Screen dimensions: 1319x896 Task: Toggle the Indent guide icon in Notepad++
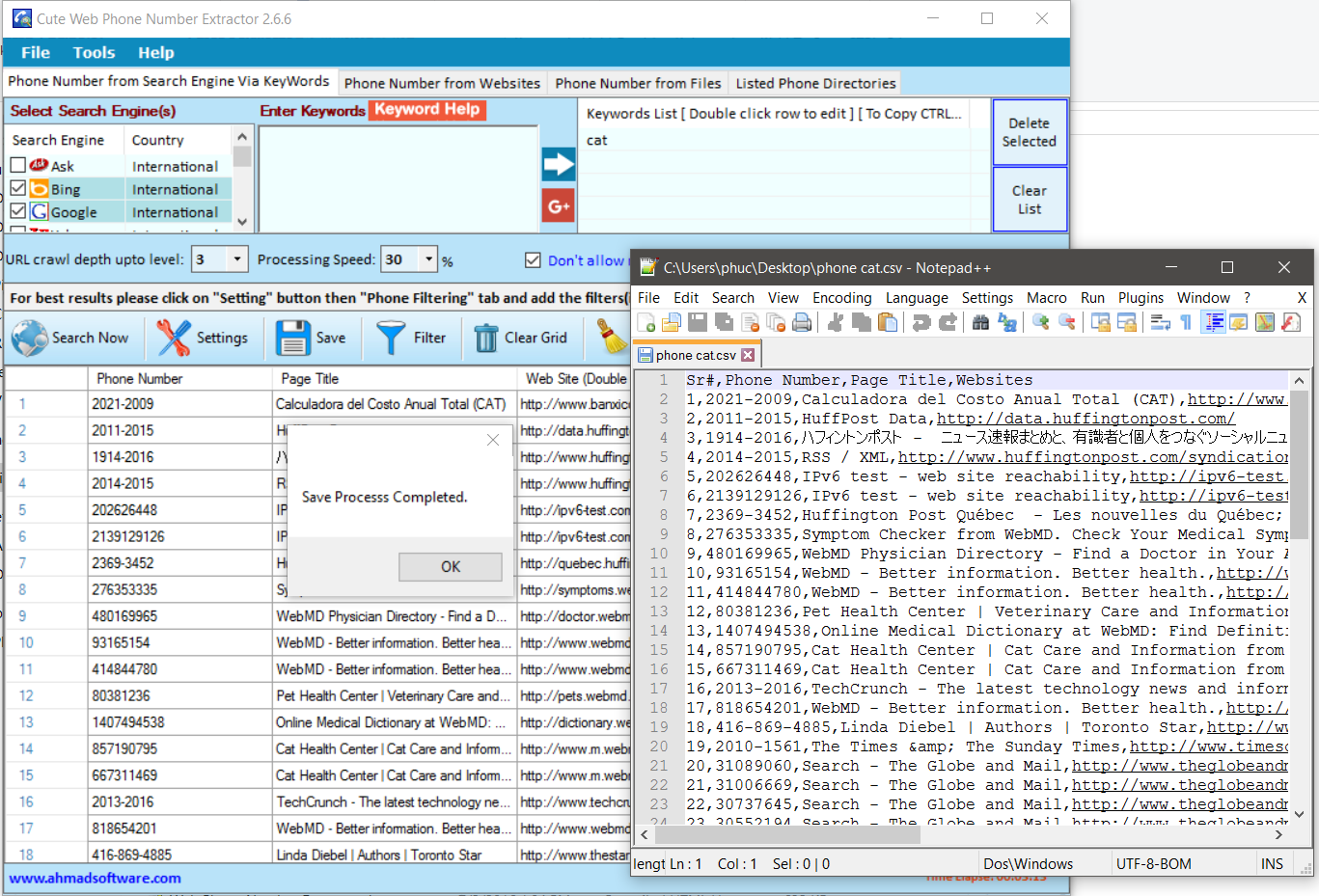(x=1213, y=322)
